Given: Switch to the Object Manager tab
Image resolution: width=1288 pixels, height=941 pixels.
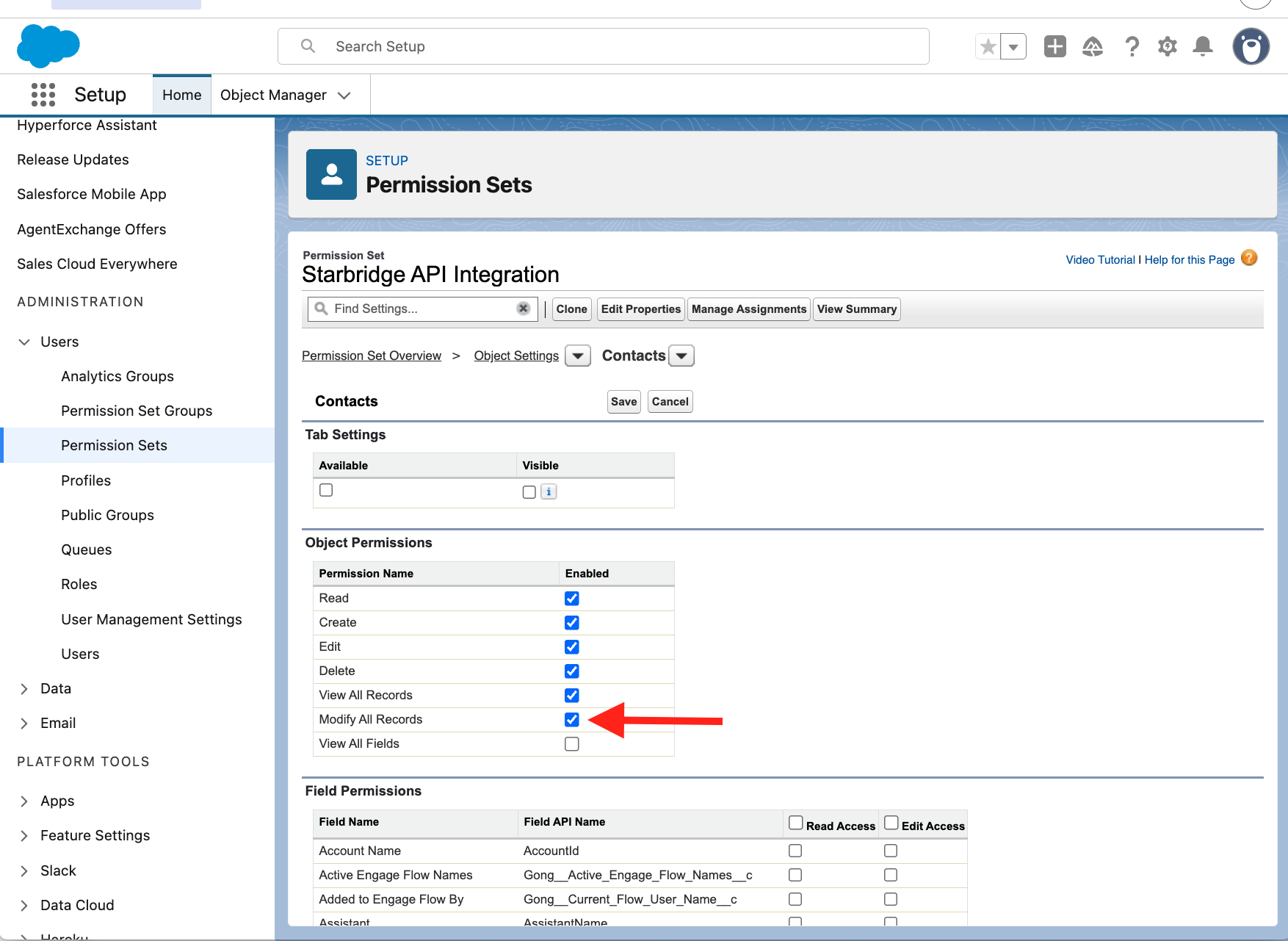Looking at the screenshot, I should [x=273, y=95].
